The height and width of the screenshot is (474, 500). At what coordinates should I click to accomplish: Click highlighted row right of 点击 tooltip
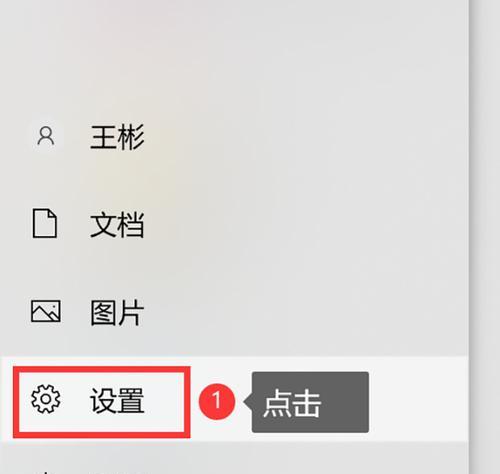[419, 399]
